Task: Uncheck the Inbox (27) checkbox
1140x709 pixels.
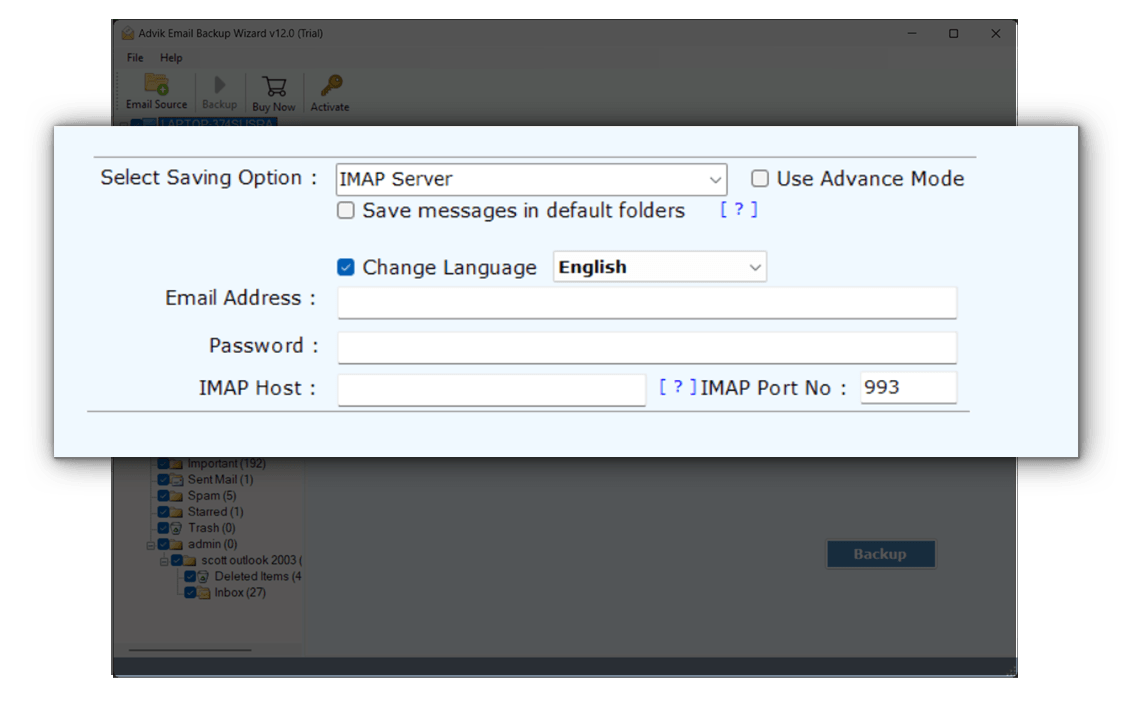Action: pos(190,593)
